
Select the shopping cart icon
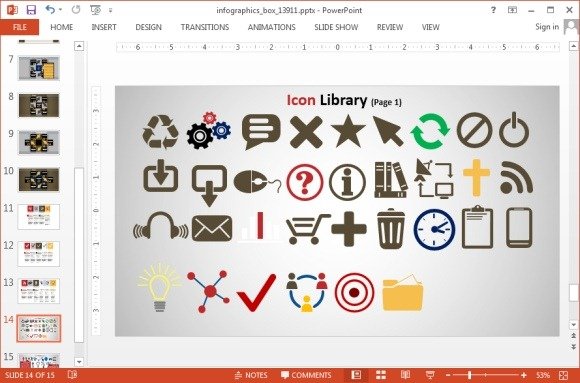(308, 229)
